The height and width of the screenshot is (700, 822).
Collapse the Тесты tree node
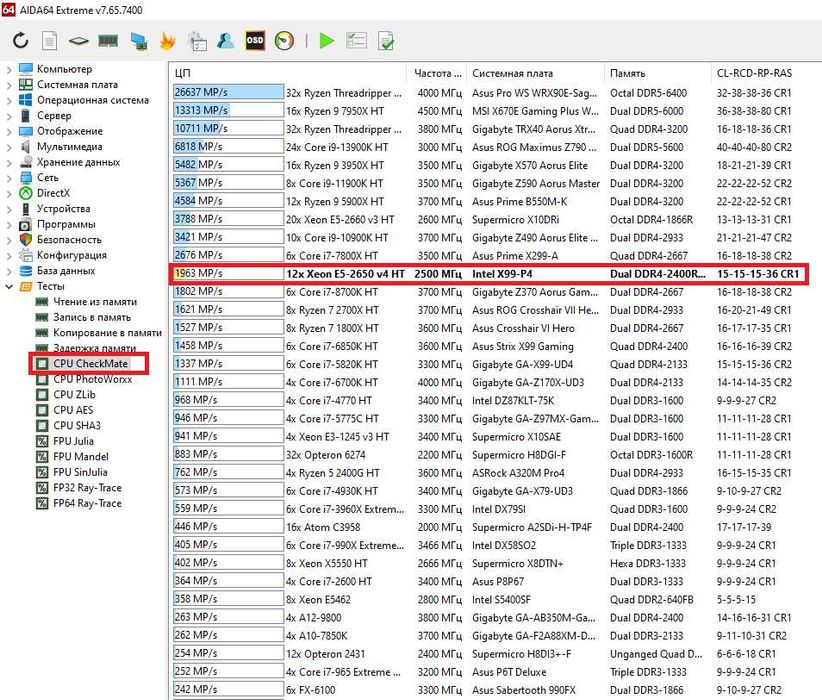pyautogui.click(x=8, y=286)
